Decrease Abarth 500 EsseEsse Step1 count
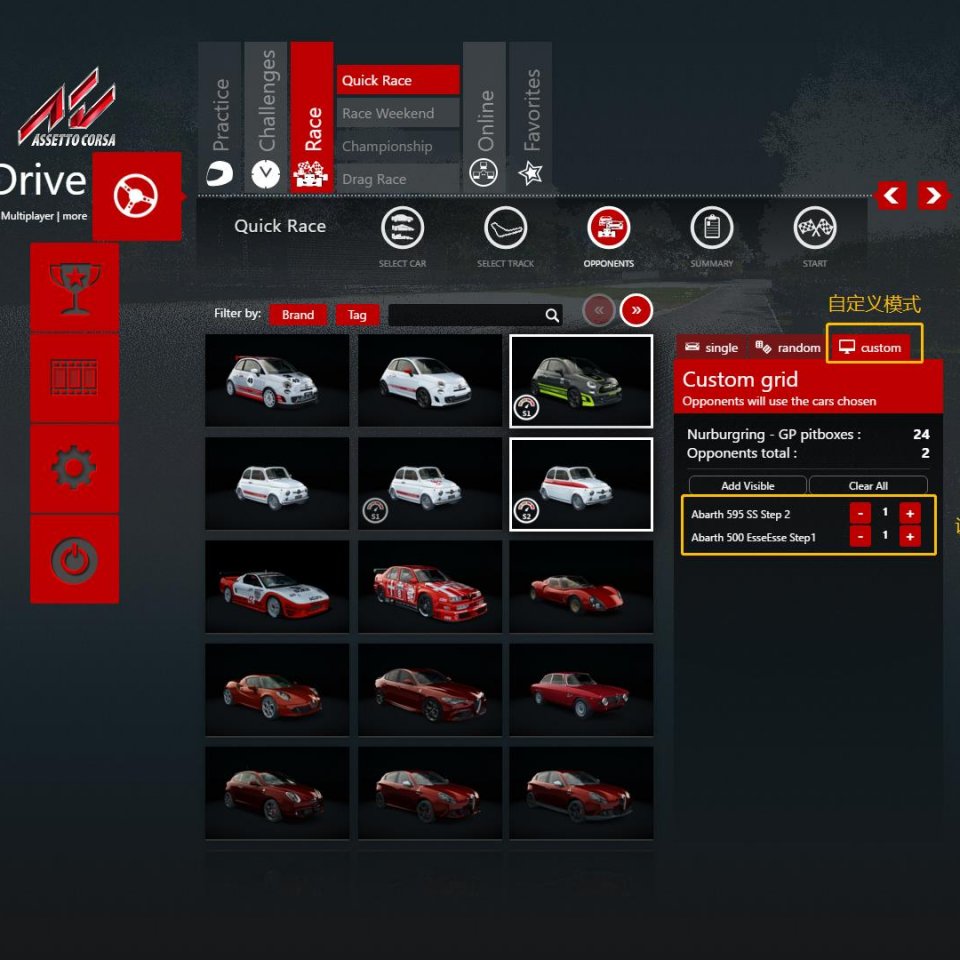Viewport: 960px width, 960px height. point(860,536)
